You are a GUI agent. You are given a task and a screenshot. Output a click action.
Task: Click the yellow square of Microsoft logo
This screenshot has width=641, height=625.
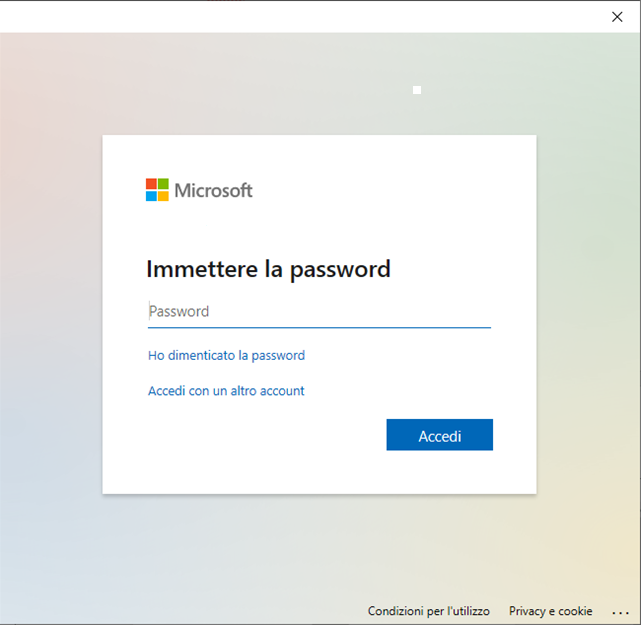click(x=163, y=196)
